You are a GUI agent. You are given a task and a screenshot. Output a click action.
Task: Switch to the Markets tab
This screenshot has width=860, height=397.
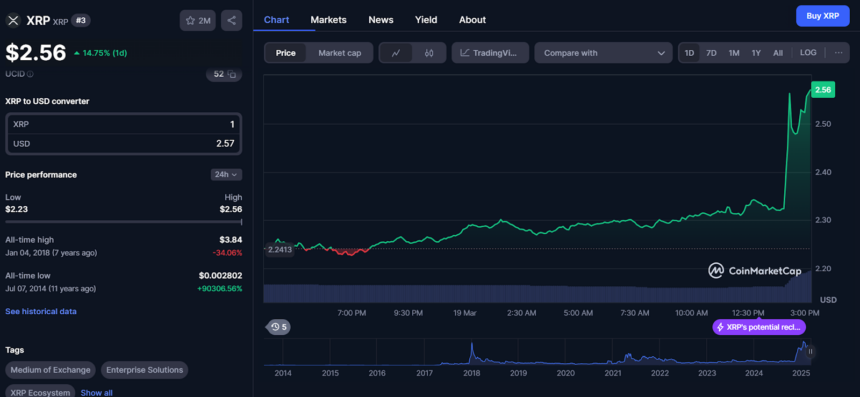329,20
